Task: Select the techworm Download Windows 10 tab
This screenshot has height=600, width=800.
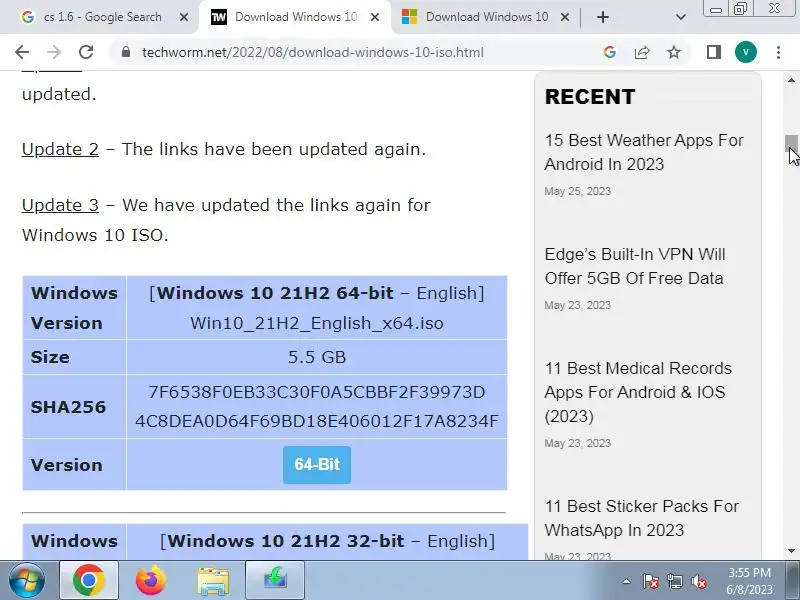Action: pyautogui.click(x=295, y=17)
